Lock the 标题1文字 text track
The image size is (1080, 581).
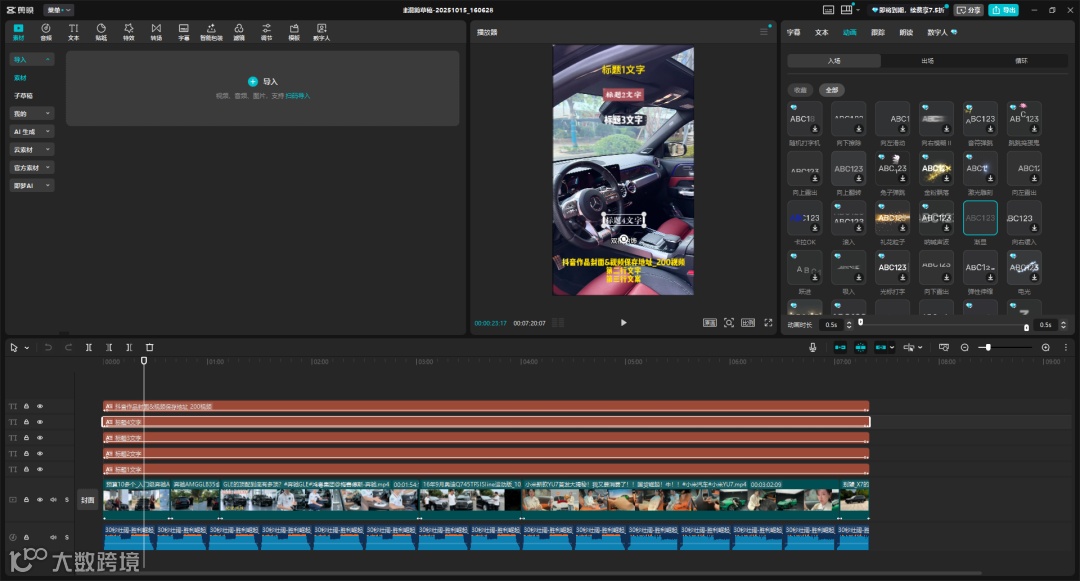coord(26,469)
